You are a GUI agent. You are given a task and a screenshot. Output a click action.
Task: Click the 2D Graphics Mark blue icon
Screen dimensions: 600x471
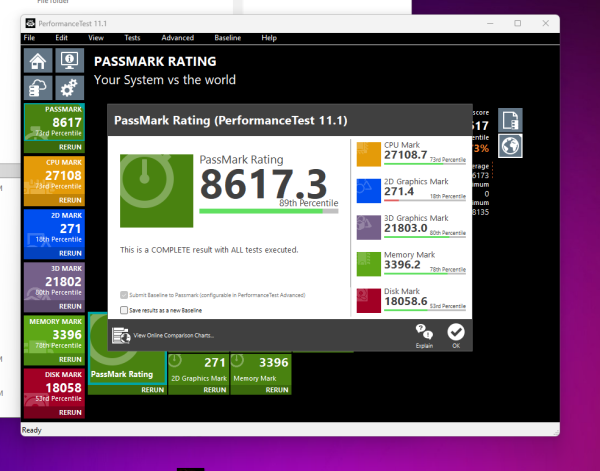(368, 191)
